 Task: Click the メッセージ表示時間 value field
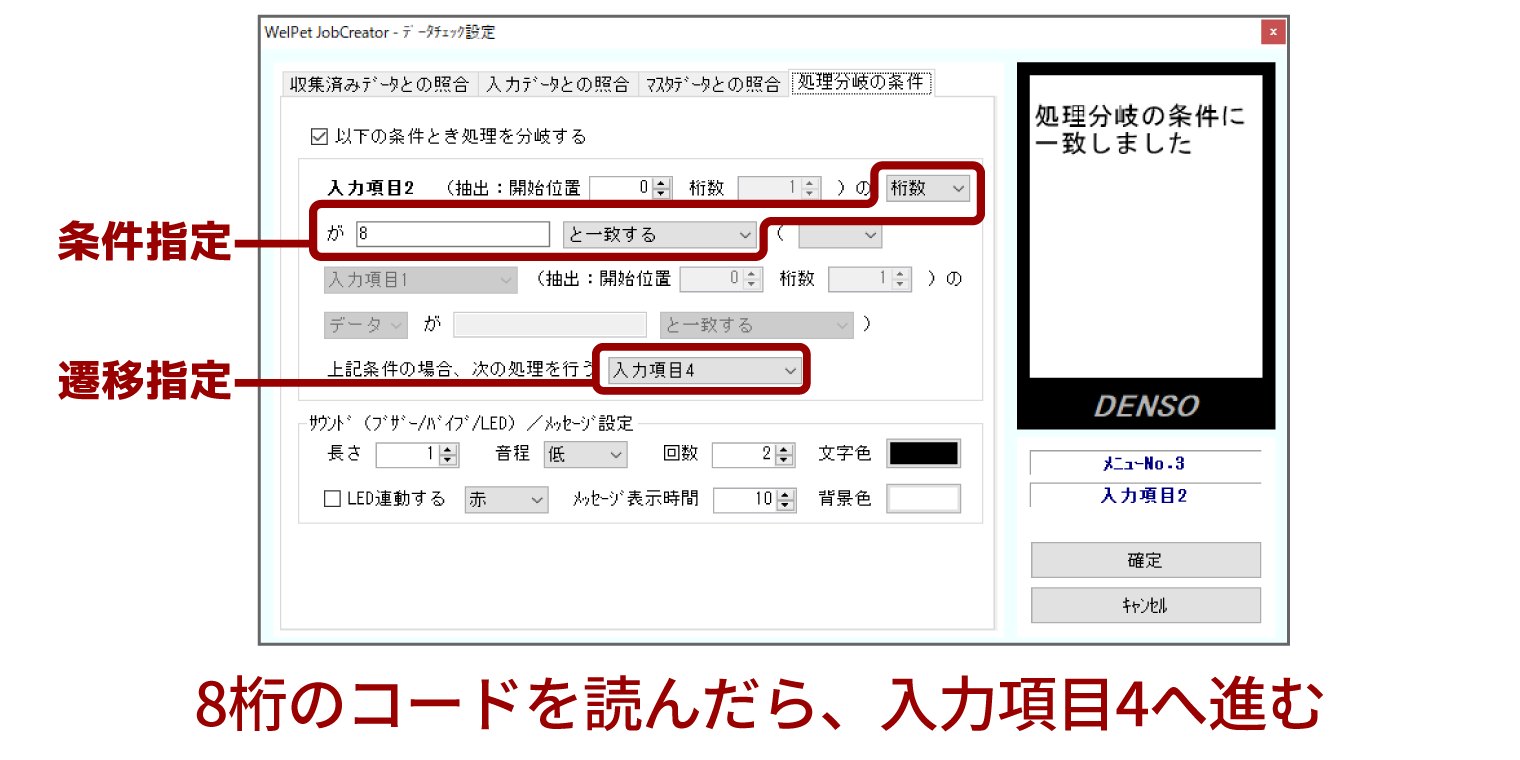[745, 499]
